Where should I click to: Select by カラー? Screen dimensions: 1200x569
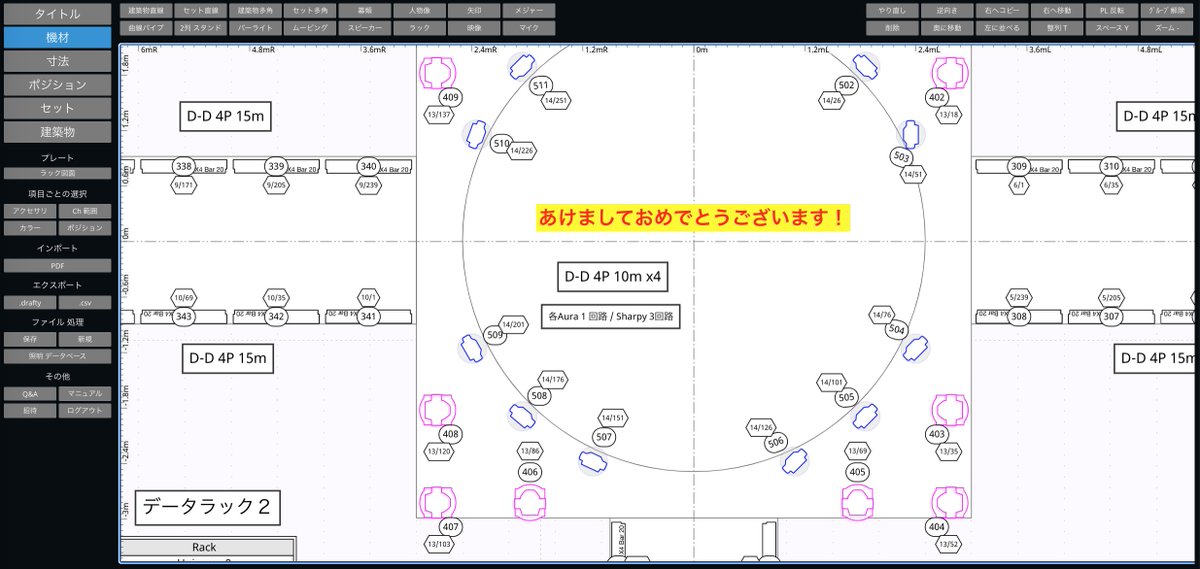tap(30, 228)
